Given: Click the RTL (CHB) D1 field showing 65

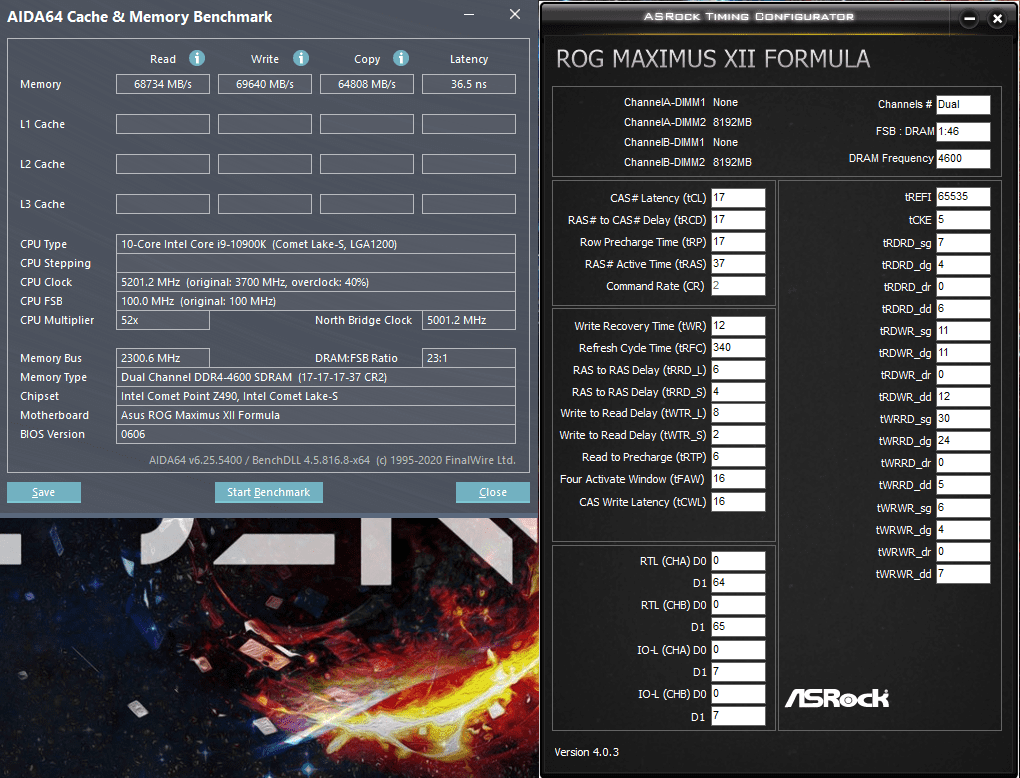Looking at the screenshot, I should pyautogui.click(x=738, y=627).
